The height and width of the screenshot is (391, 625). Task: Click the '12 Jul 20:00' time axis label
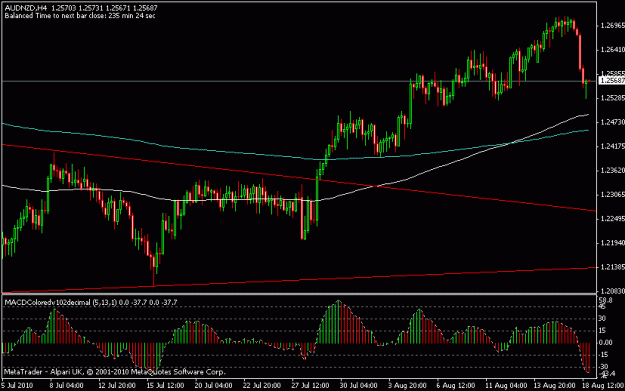(x=117, y=385)
